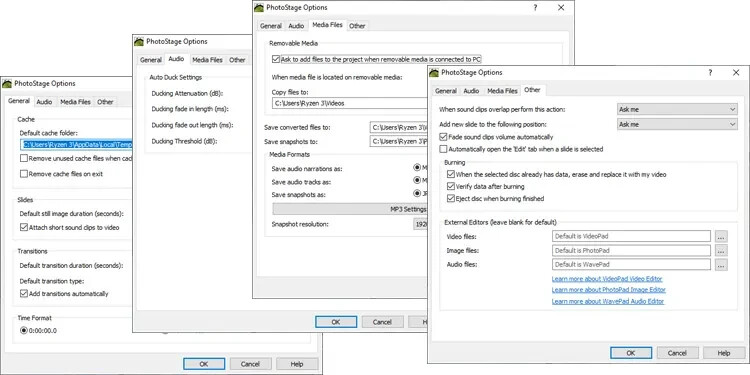
Task: Click the Save converted files to field
Action: [x=398, y=128]
